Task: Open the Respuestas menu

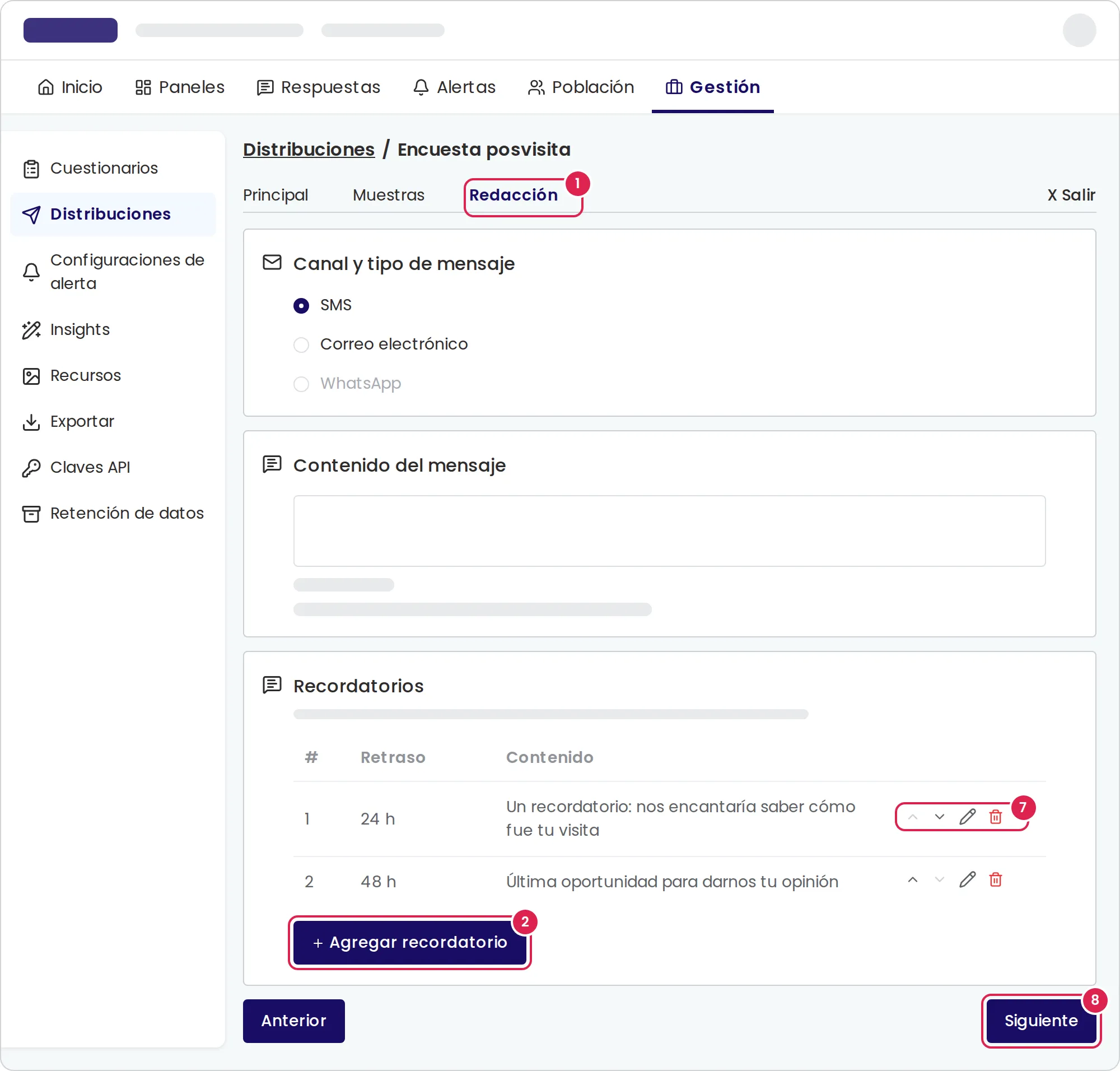Action: point(319,87)
